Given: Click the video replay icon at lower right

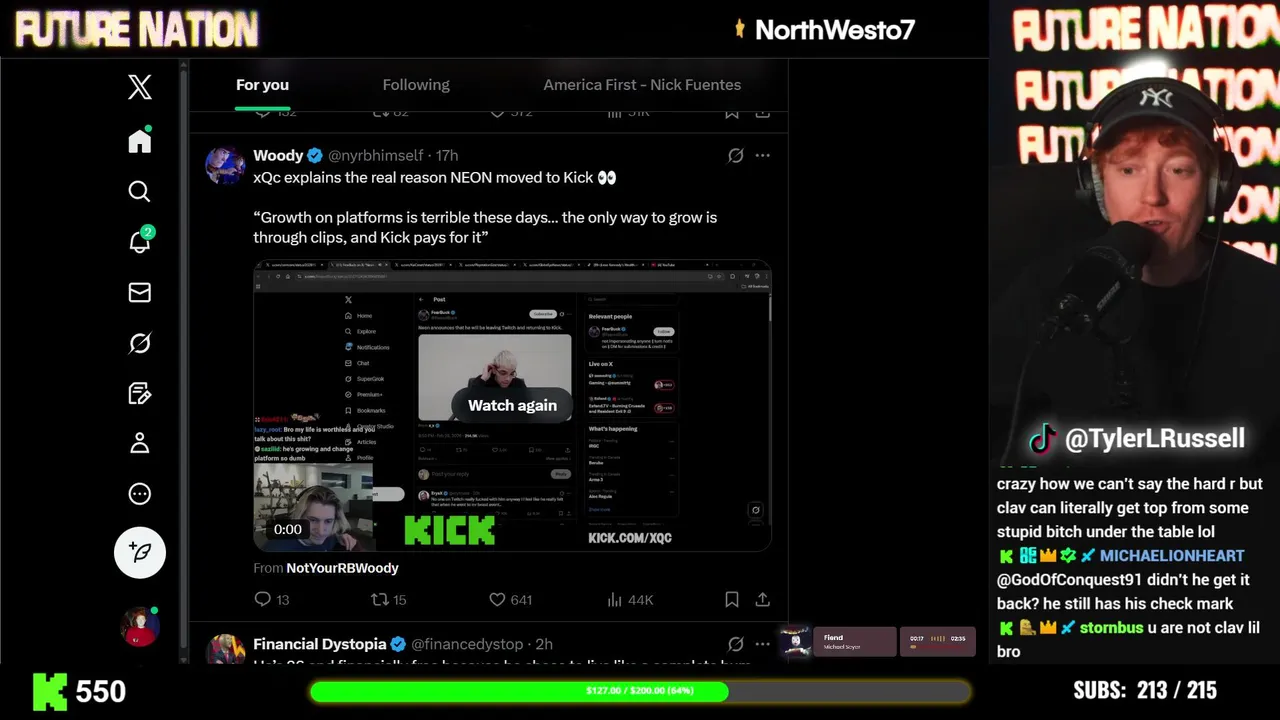Looking at the screenshot, I should [755, 510].
